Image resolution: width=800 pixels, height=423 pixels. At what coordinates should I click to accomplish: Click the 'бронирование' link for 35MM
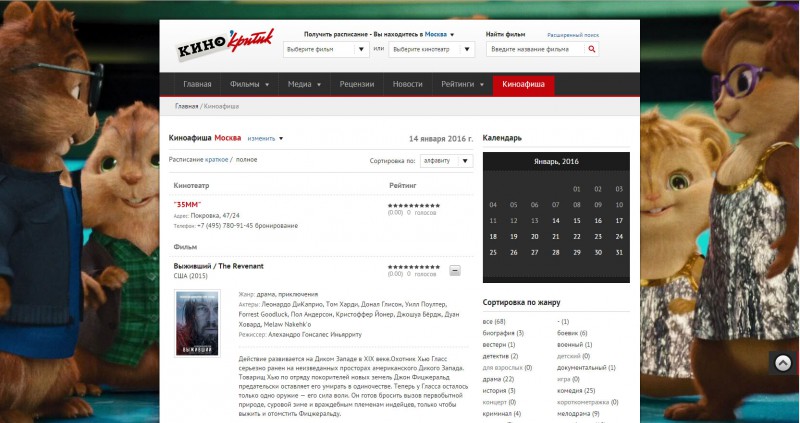[x=277, y=226]
